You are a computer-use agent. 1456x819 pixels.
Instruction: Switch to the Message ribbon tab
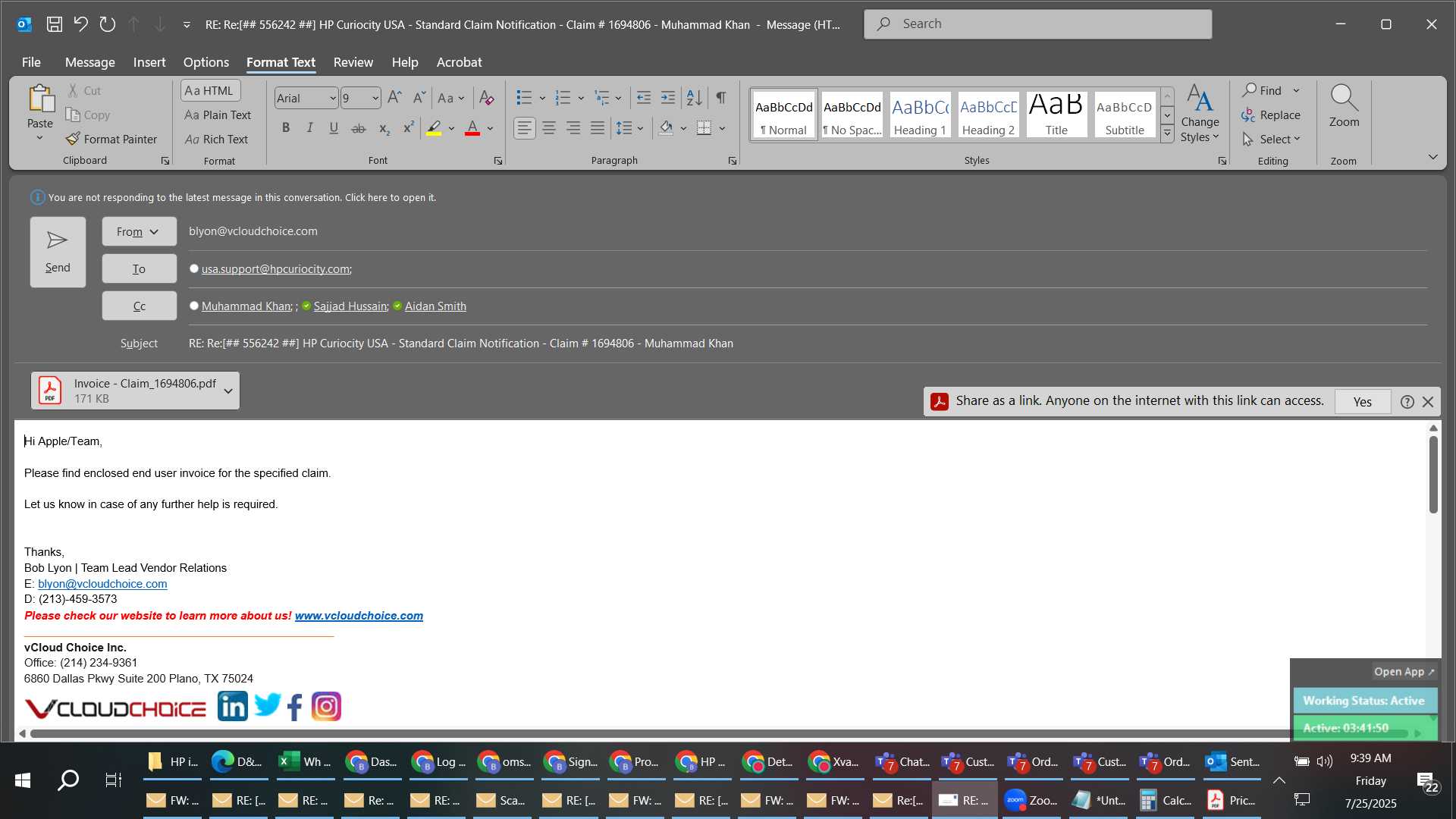(89, 62)
